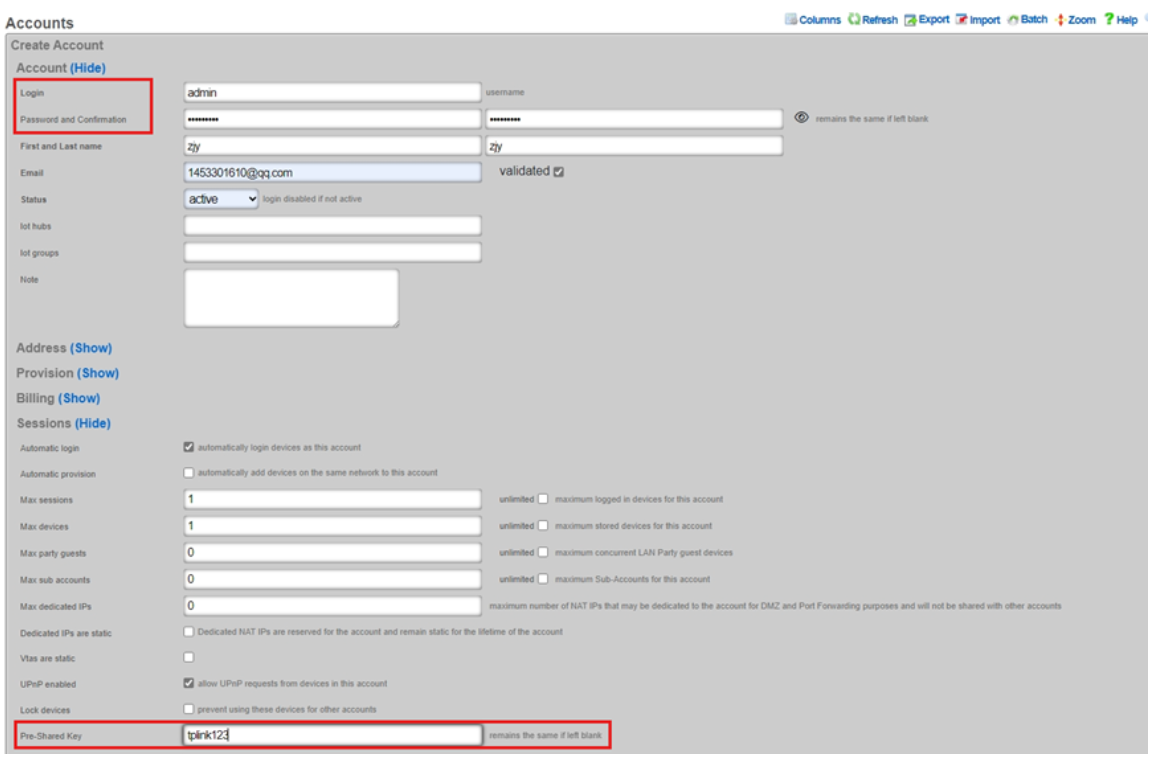This screenshot has width=1154, height=761.
Task: Click the Zoom icon
Action: point(1060,20)
